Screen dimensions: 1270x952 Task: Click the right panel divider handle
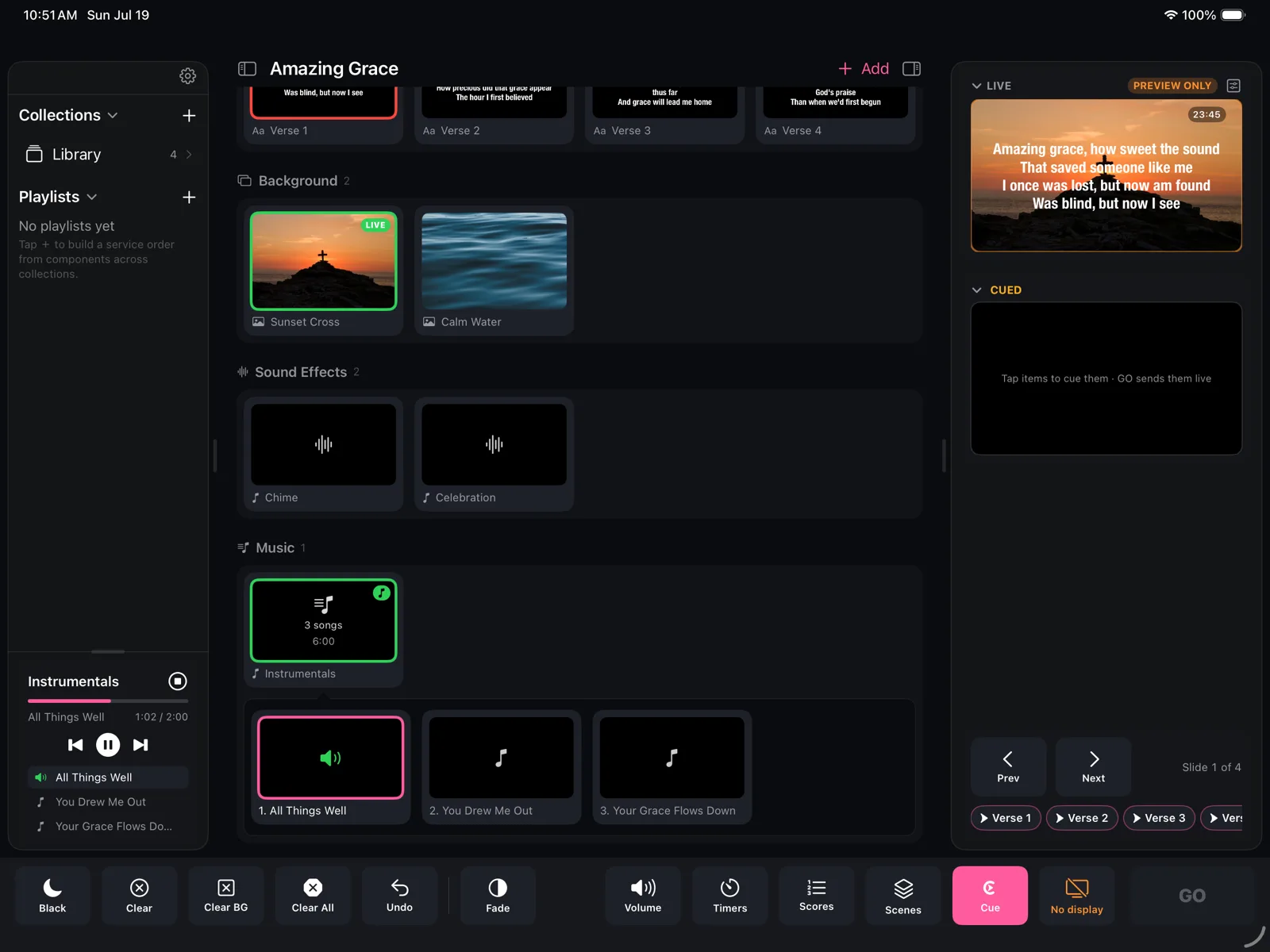click(944, 455)
